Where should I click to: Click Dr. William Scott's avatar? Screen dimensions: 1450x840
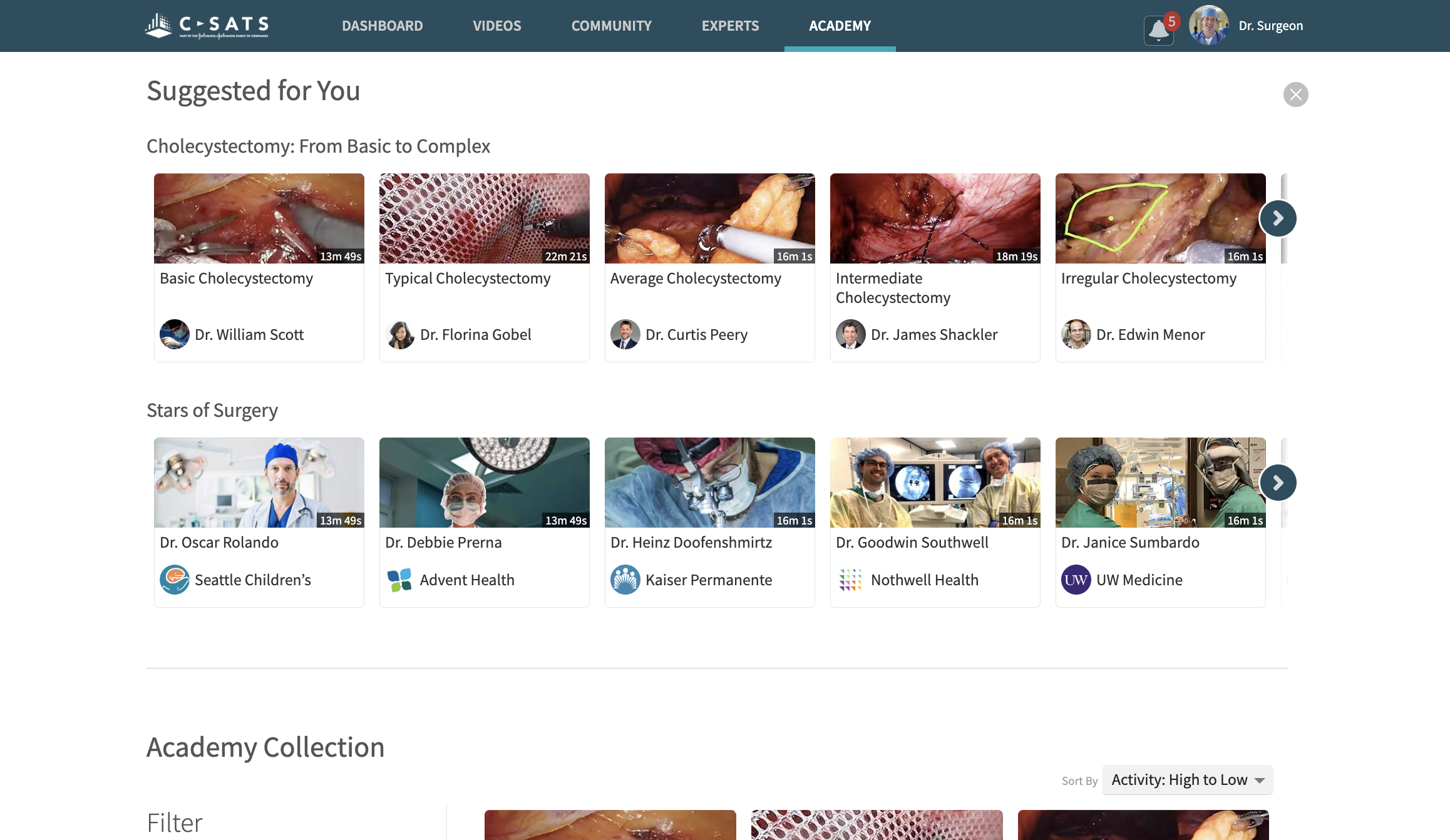click(175, 334)
